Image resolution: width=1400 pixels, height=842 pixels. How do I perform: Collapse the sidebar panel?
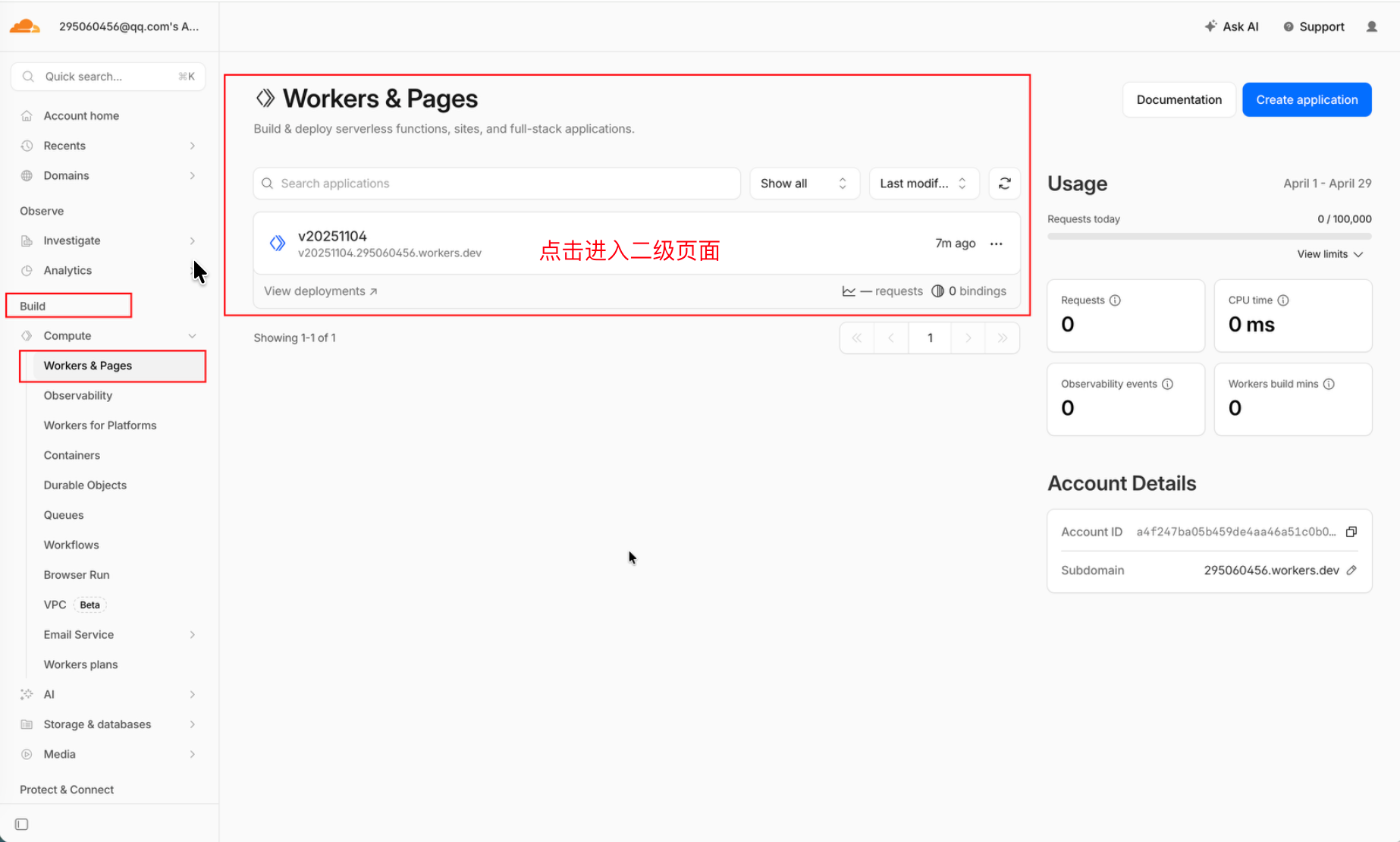pyautogui.click(x=21, y=824)
